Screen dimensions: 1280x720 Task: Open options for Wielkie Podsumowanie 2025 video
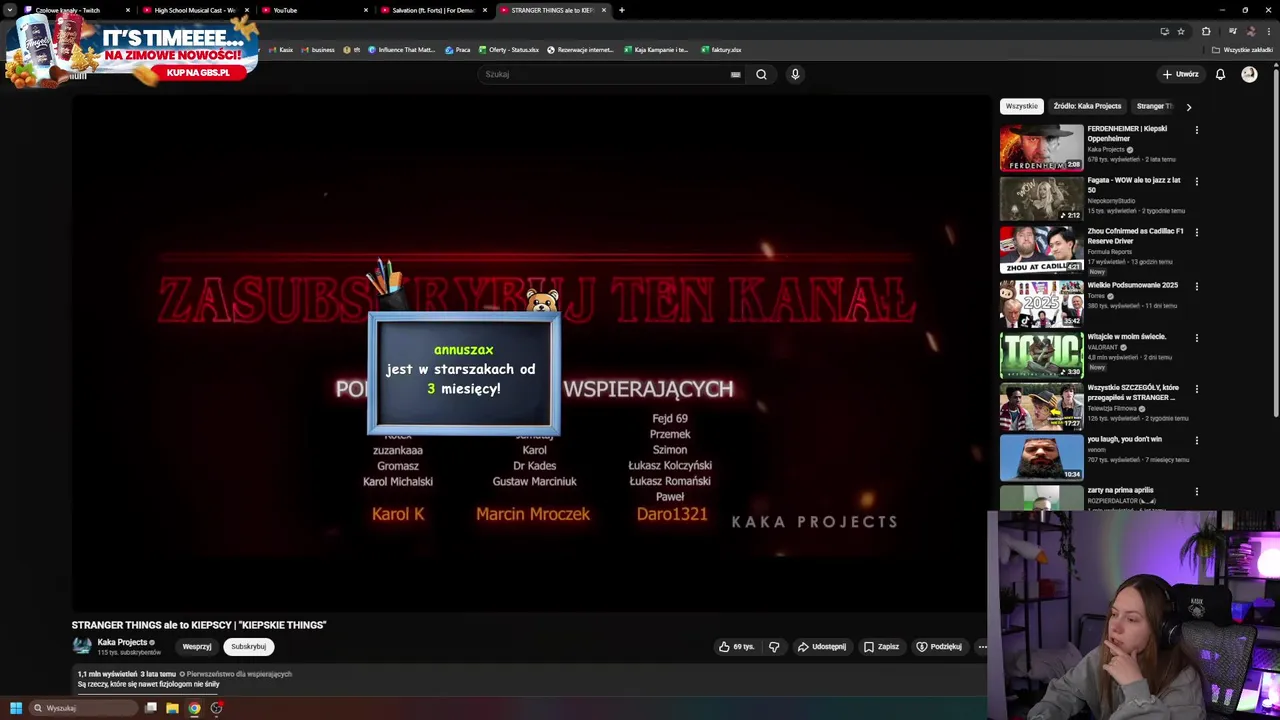tap(1196, 286)
